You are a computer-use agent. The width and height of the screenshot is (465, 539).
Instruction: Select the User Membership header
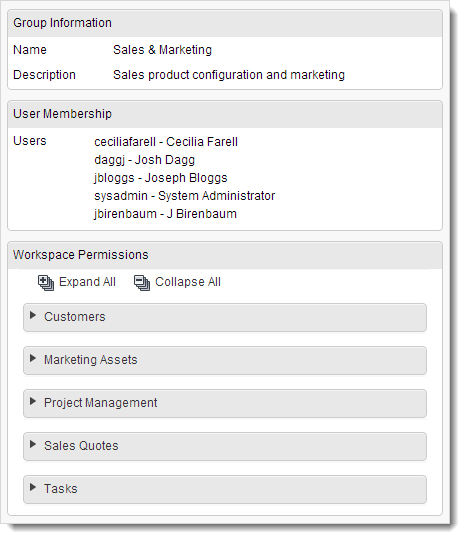tap(225, 114)
